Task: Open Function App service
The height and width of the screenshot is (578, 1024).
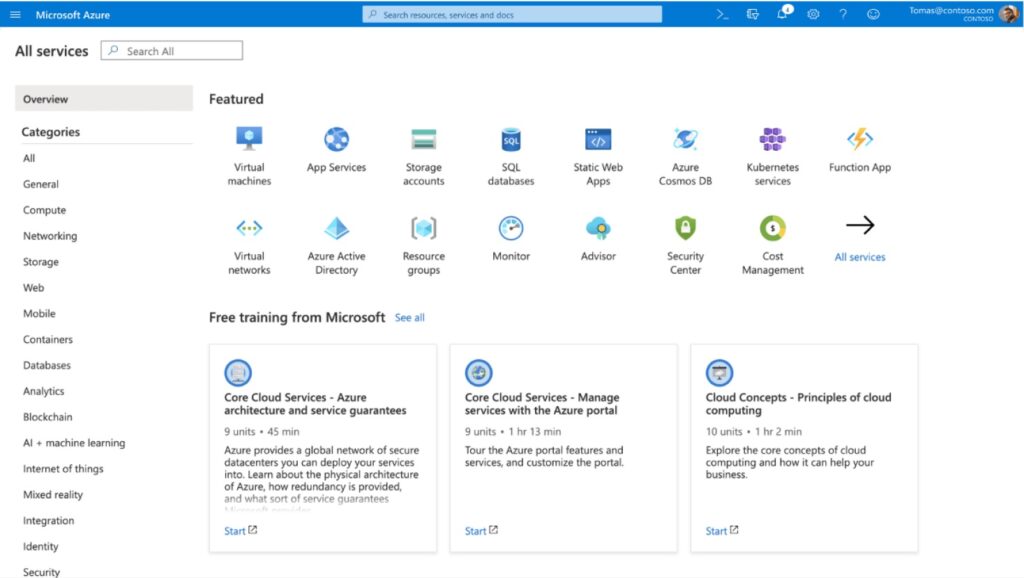Action: (x=859, y=150)
